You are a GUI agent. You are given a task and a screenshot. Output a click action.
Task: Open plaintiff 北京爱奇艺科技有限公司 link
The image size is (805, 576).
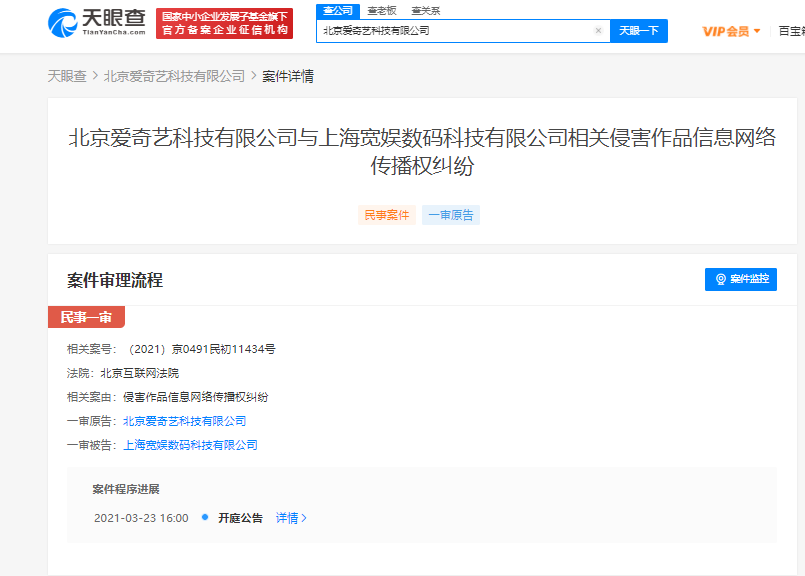(x=184, y=421)
